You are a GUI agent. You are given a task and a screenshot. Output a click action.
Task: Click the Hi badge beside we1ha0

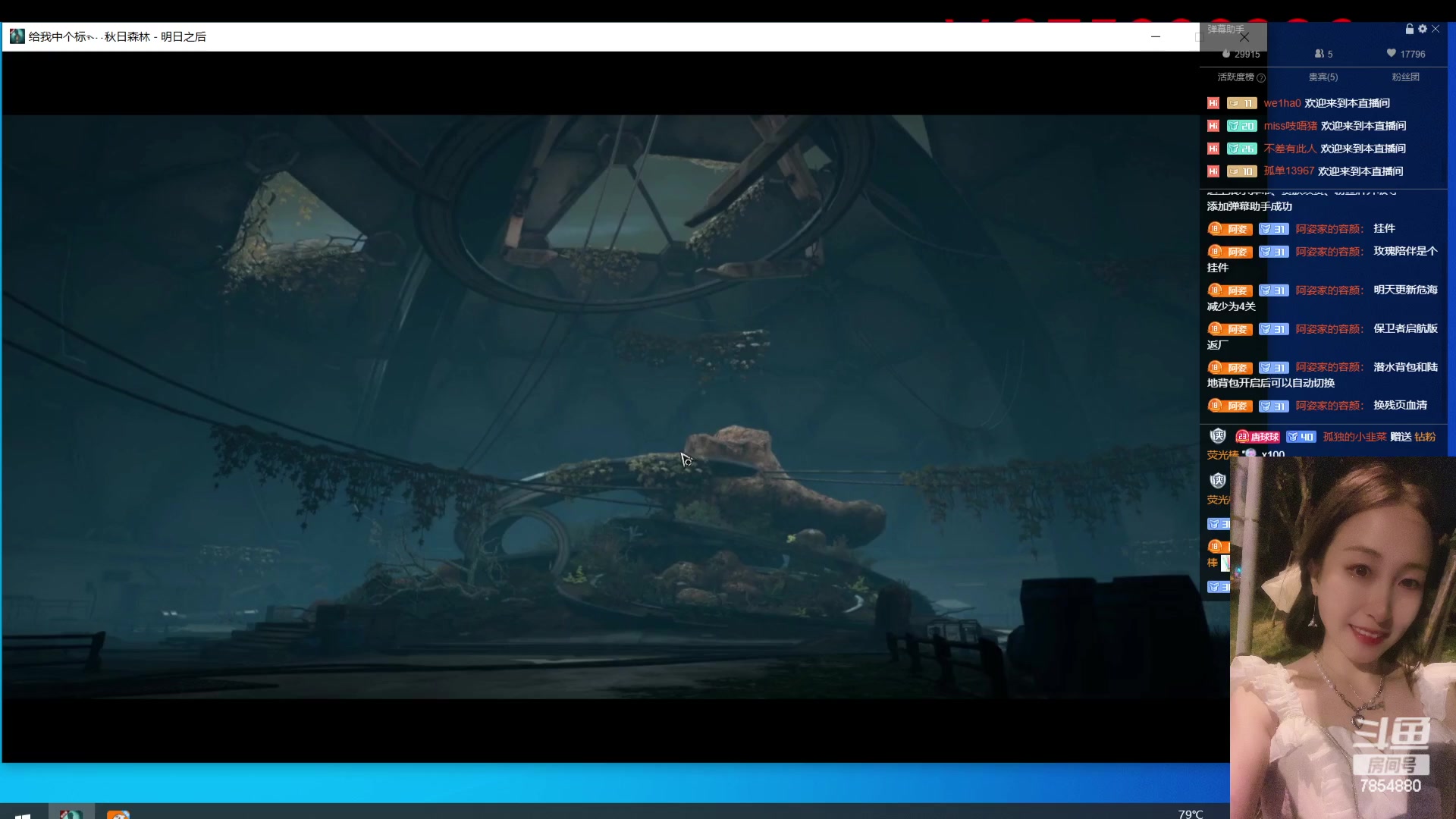[1213, 103]
